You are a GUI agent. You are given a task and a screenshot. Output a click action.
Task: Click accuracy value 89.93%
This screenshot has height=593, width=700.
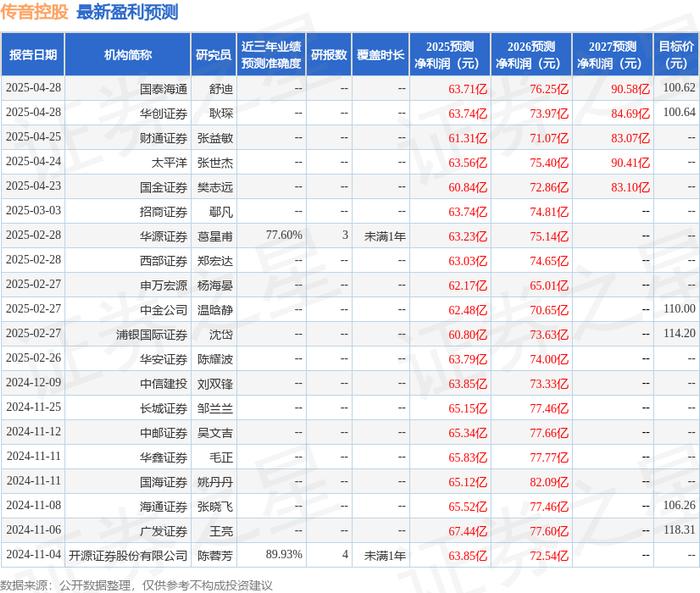pyautogui.click(x=284, y=554)
